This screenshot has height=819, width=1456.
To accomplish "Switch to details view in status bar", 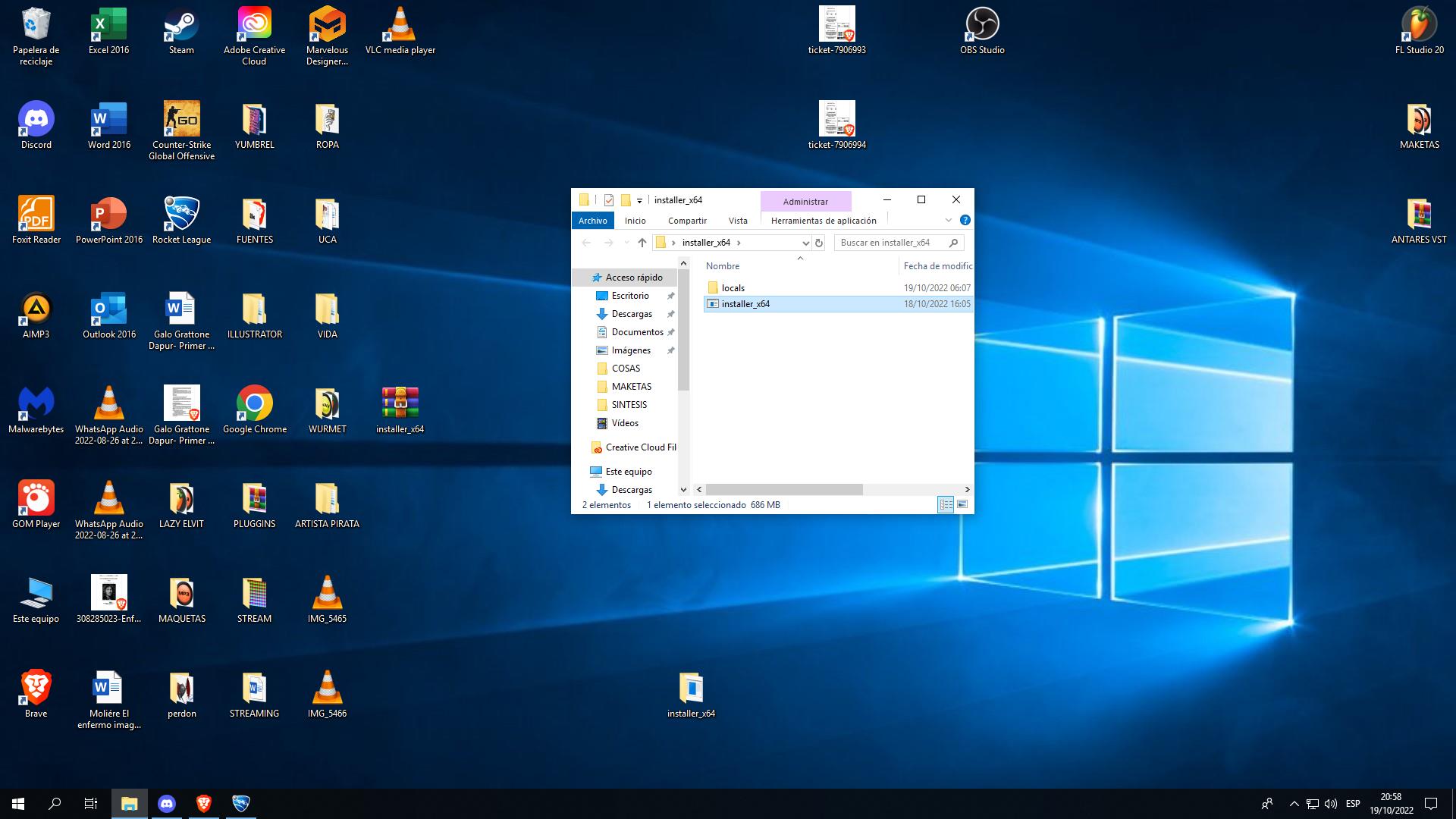I will pyautogui.click(x=946, y=504).
